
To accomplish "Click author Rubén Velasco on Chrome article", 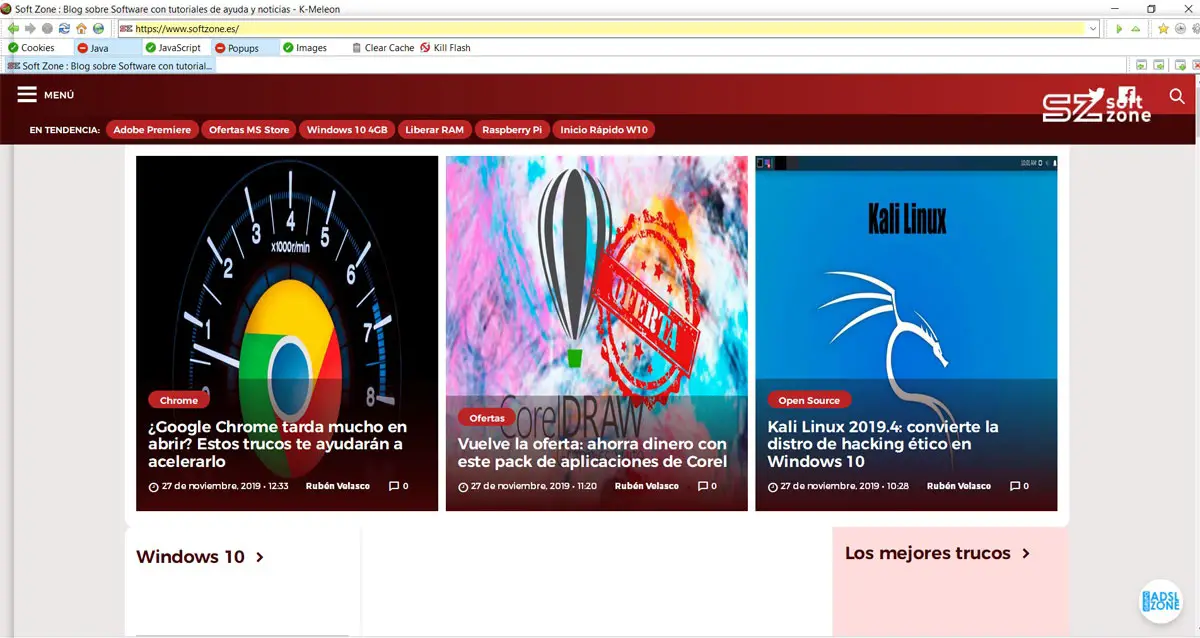I will point(338,486).
